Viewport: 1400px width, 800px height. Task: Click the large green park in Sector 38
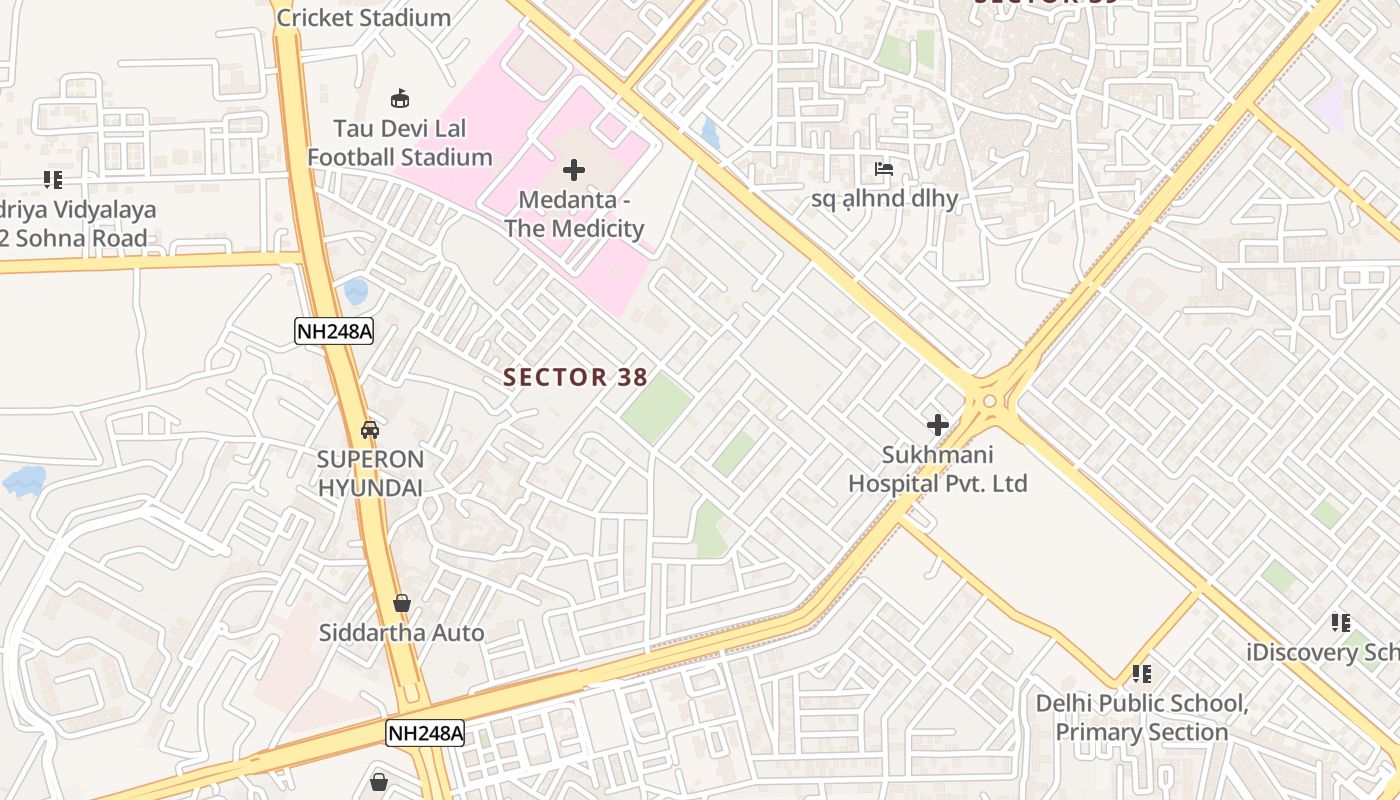tap(656, 408)
